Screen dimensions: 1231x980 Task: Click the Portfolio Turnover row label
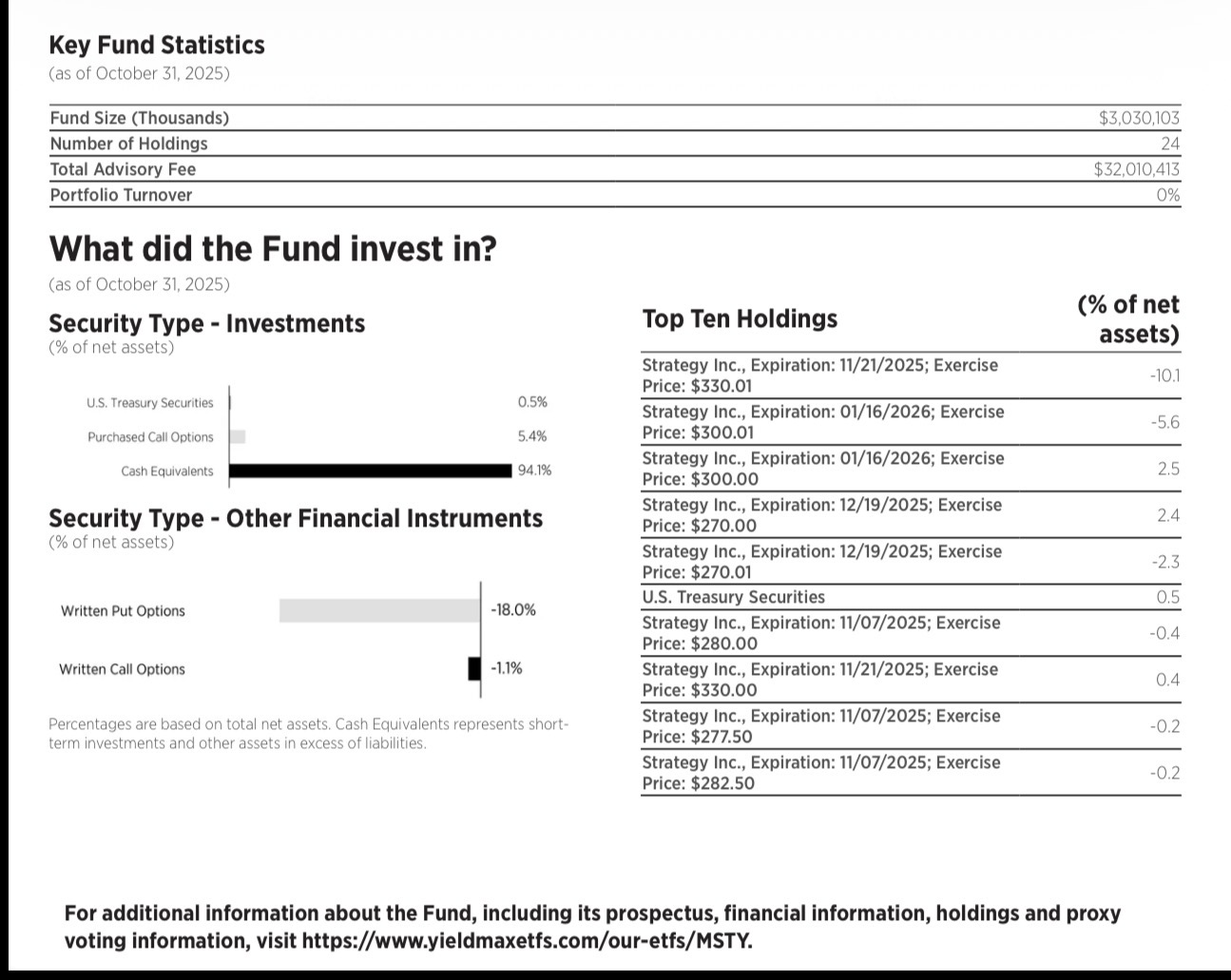tap(121, 195)
